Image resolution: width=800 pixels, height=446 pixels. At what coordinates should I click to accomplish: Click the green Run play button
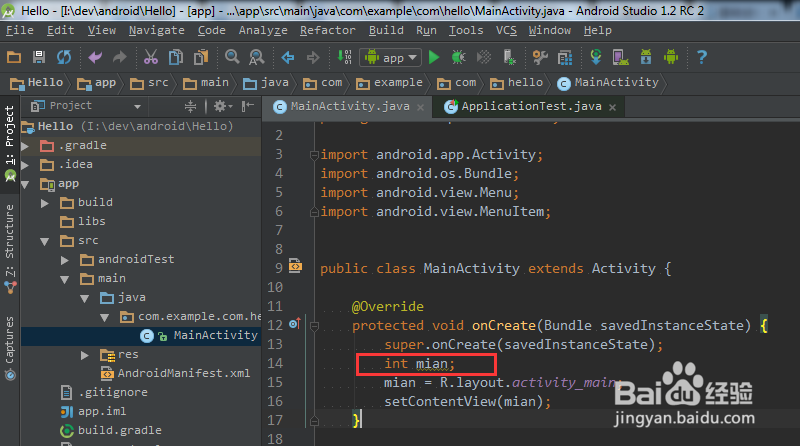(434, 57)
